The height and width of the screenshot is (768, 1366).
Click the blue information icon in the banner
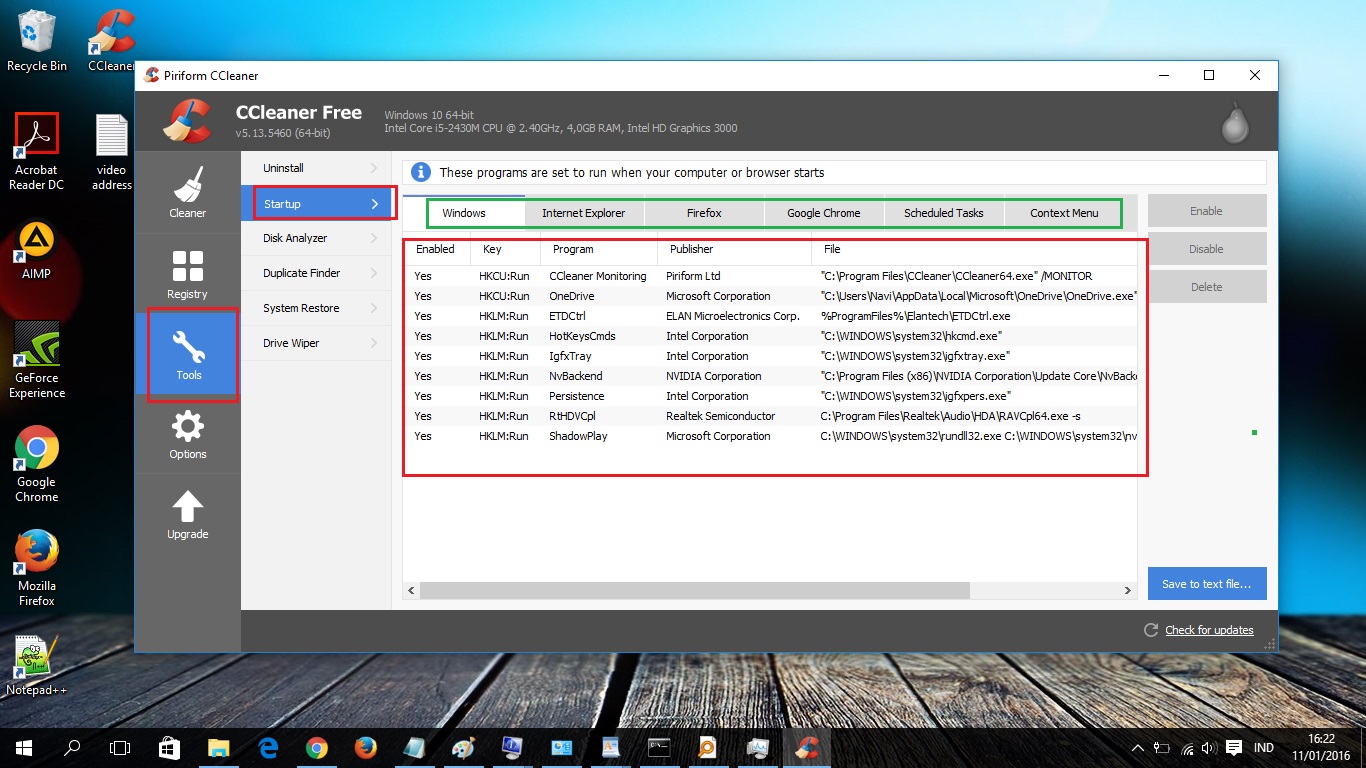pyautogui.click(x=421, y=172)
